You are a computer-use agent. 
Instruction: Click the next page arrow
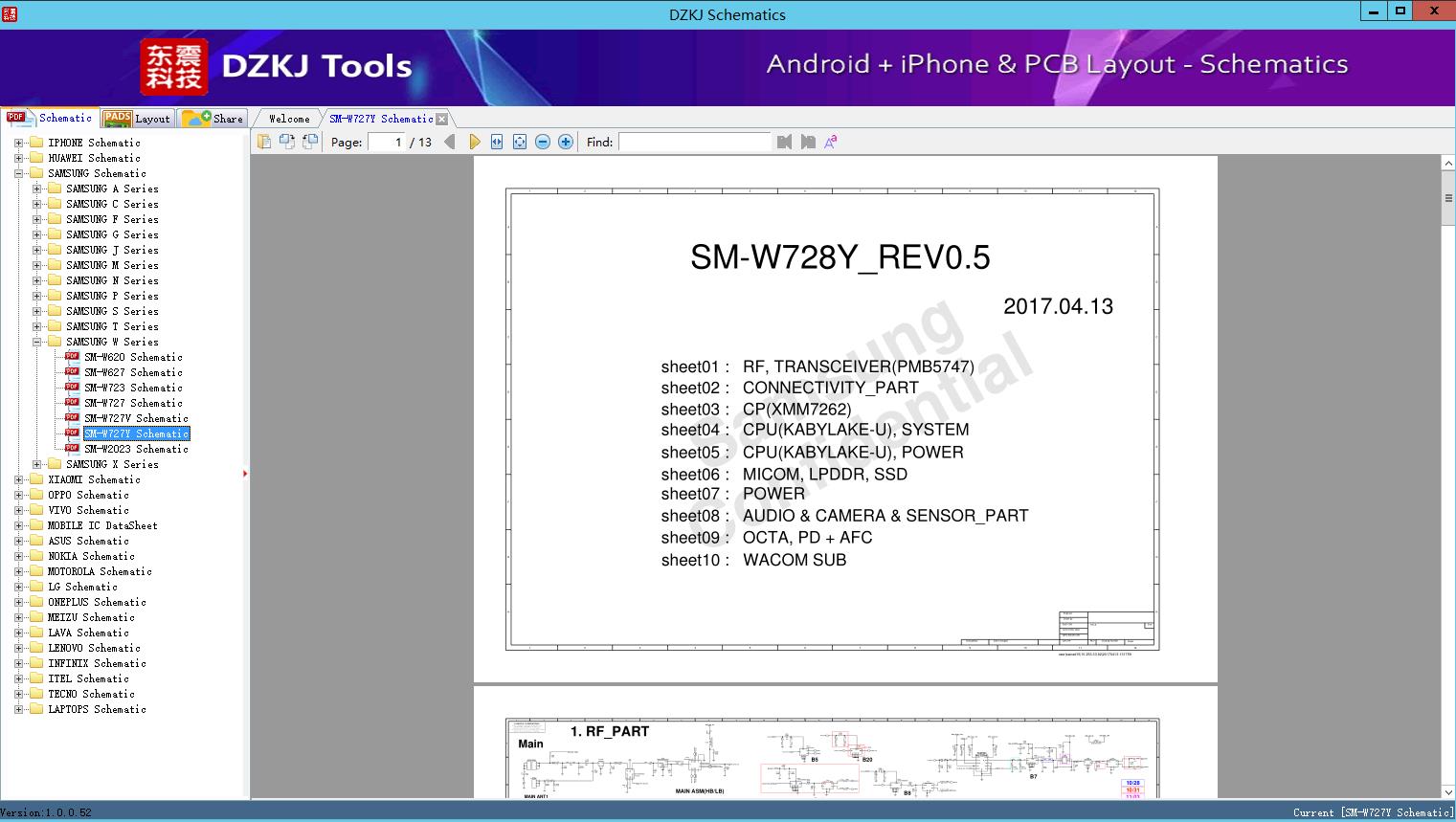pos(474,142)
